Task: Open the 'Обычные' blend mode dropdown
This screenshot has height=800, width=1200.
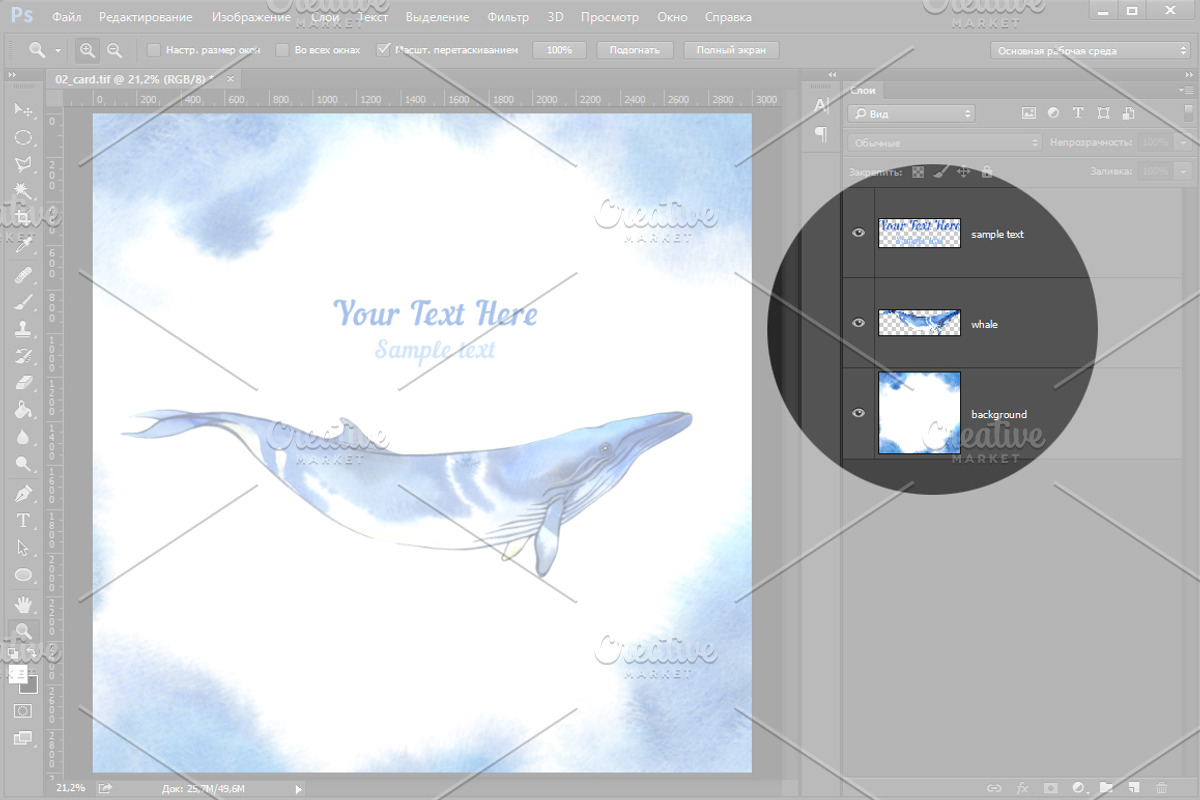Action: (x=945, y=143)
